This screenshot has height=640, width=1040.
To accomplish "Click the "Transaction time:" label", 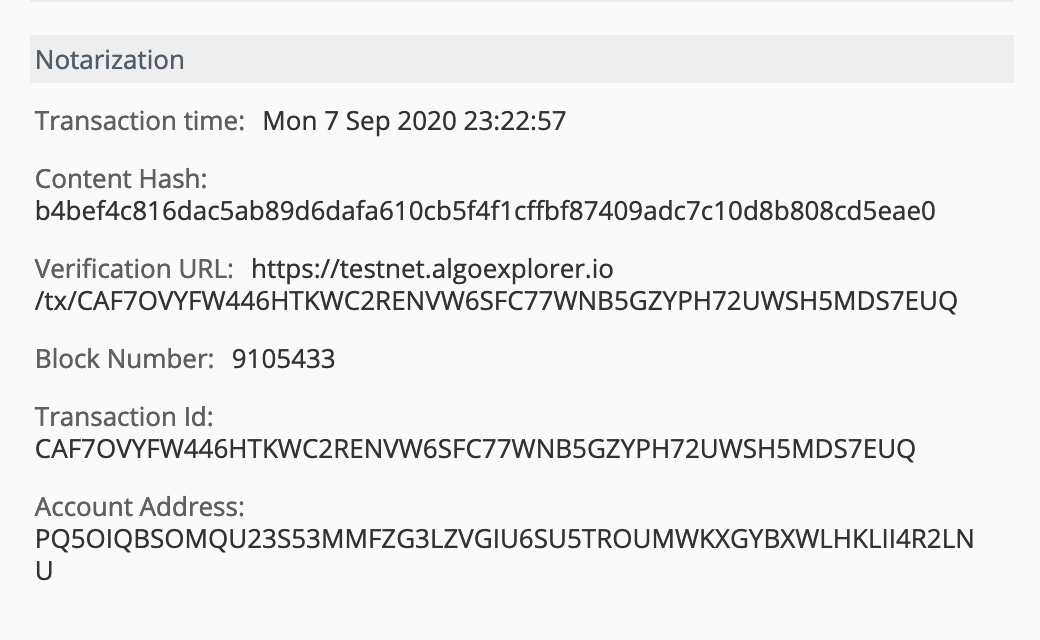I will click(x=140, y=121).
